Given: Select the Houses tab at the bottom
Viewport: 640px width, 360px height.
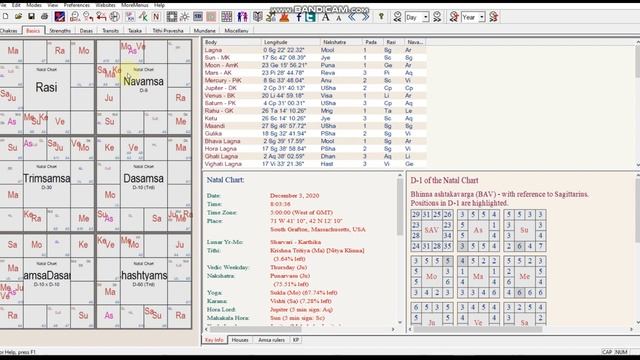Looking at the screenshot, I should [240, 340].
